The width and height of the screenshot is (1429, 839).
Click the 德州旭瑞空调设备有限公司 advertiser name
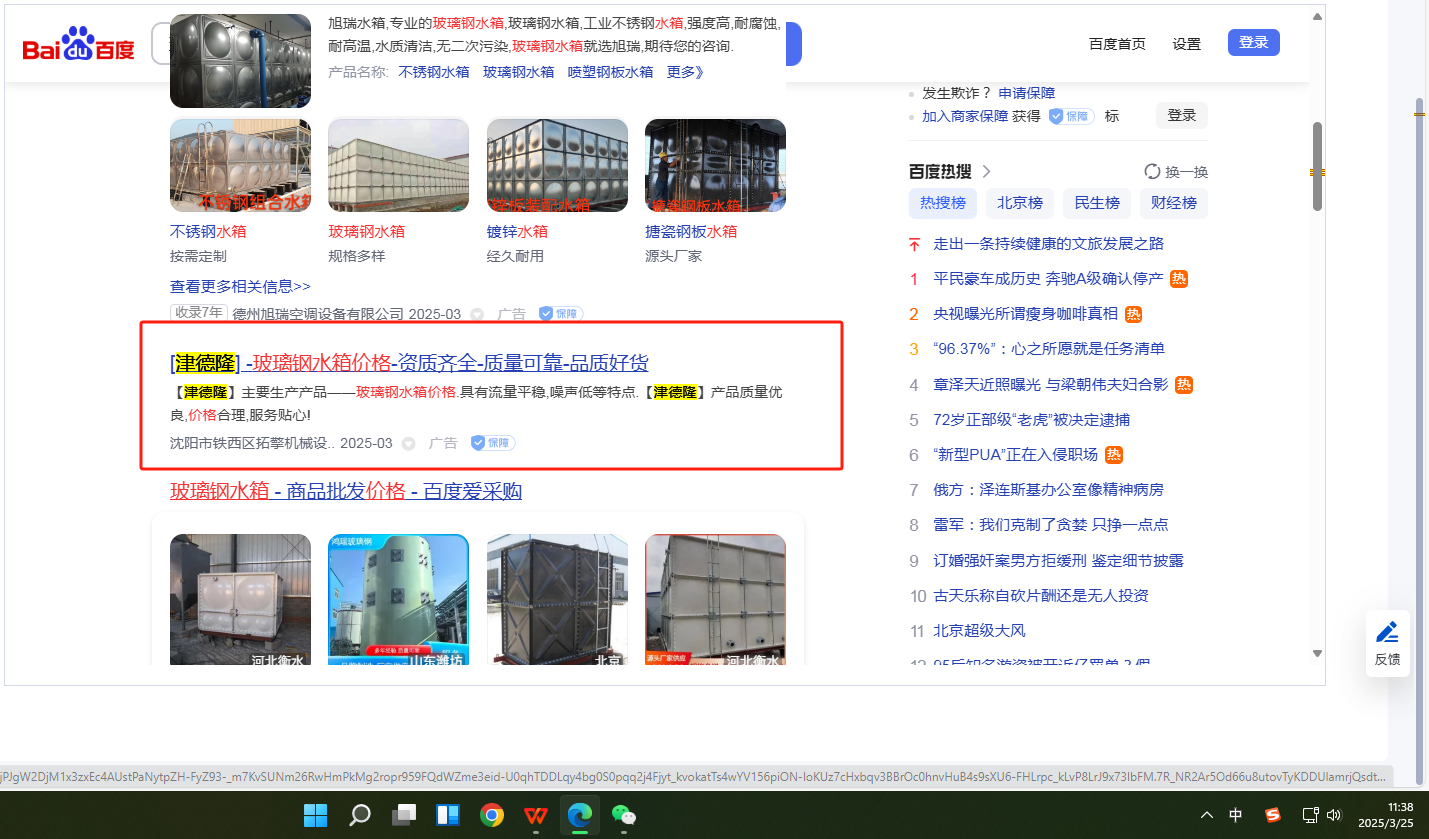318,314
